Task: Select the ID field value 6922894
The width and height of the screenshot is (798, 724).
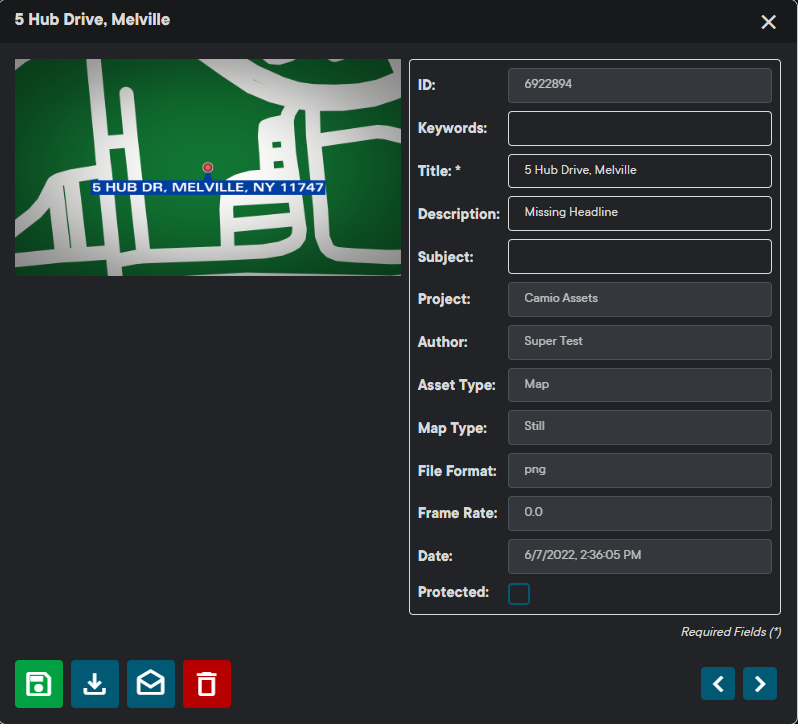Action: coord(640,85)
